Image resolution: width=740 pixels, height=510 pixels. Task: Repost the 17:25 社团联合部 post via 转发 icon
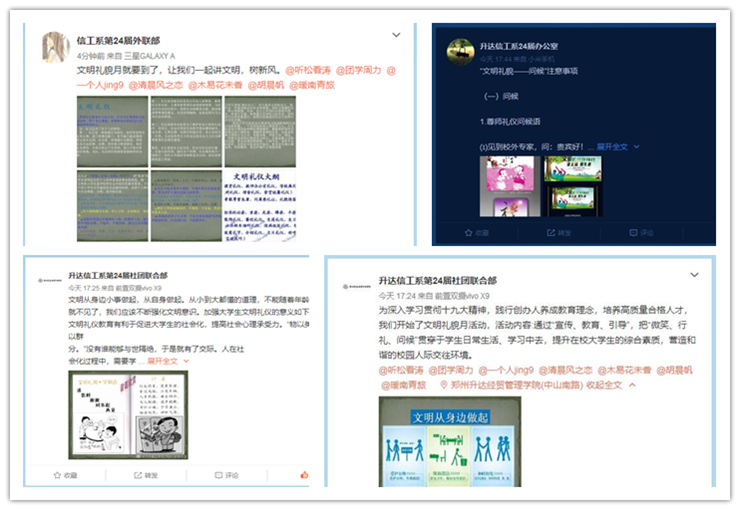(x=148, y=475)
